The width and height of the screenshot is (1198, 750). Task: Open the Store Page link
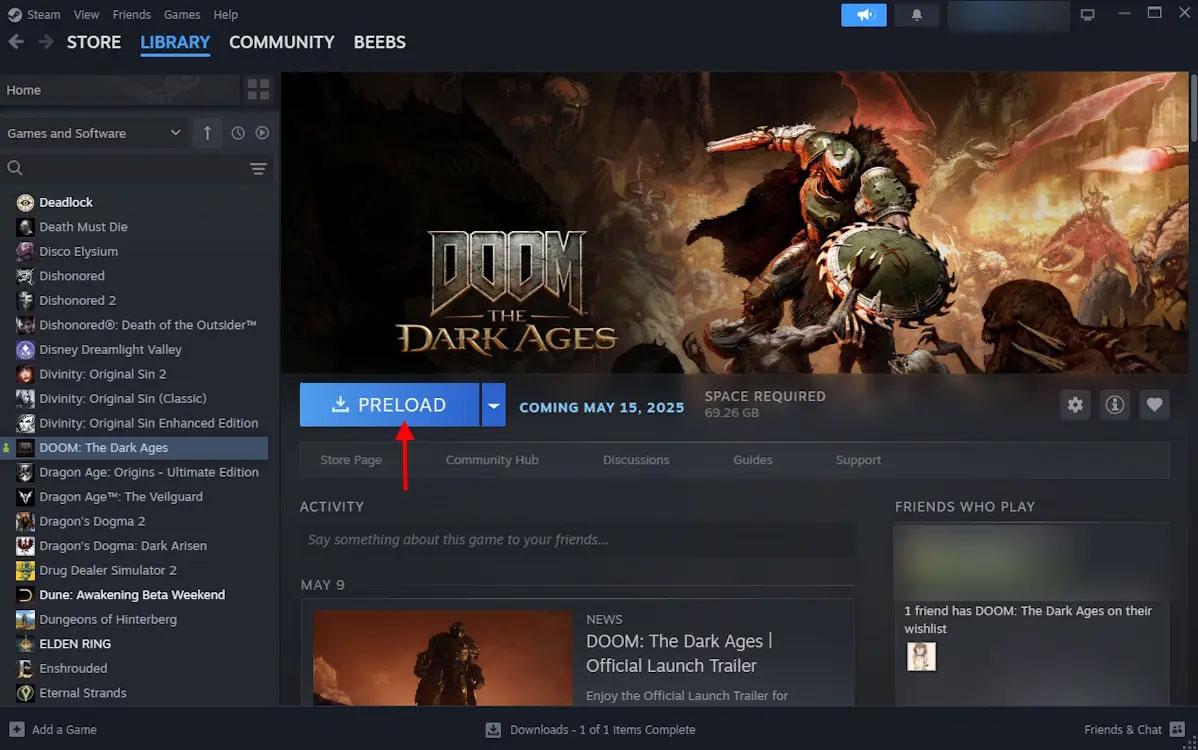click(351, 459)
